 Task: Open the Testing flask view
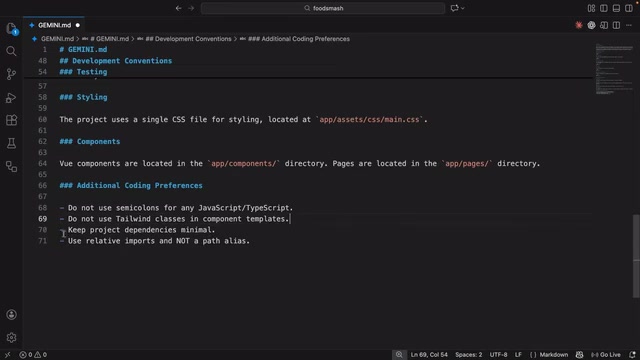11,143
